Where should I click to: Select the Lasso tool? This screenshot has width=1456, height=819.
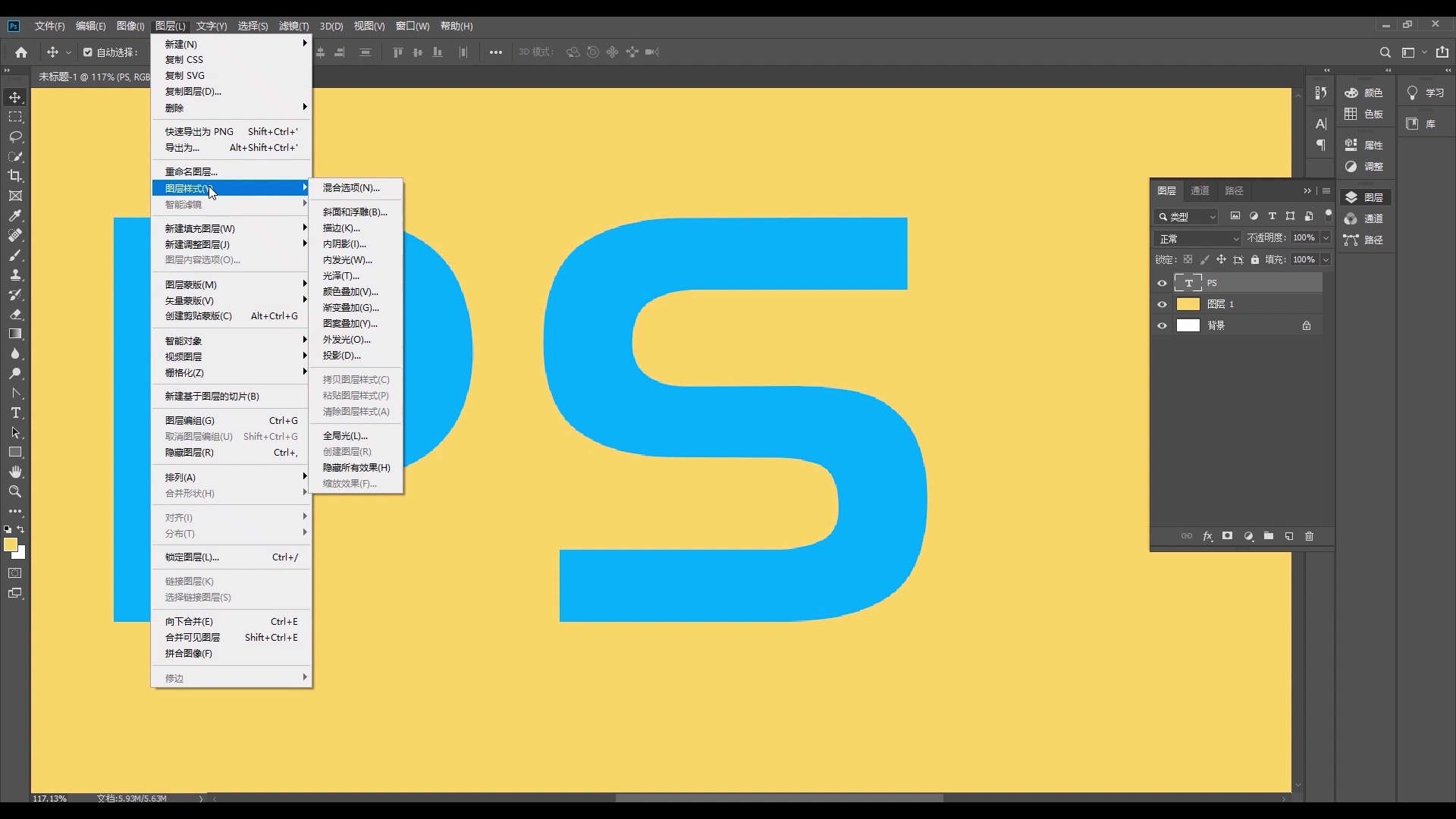15,136
